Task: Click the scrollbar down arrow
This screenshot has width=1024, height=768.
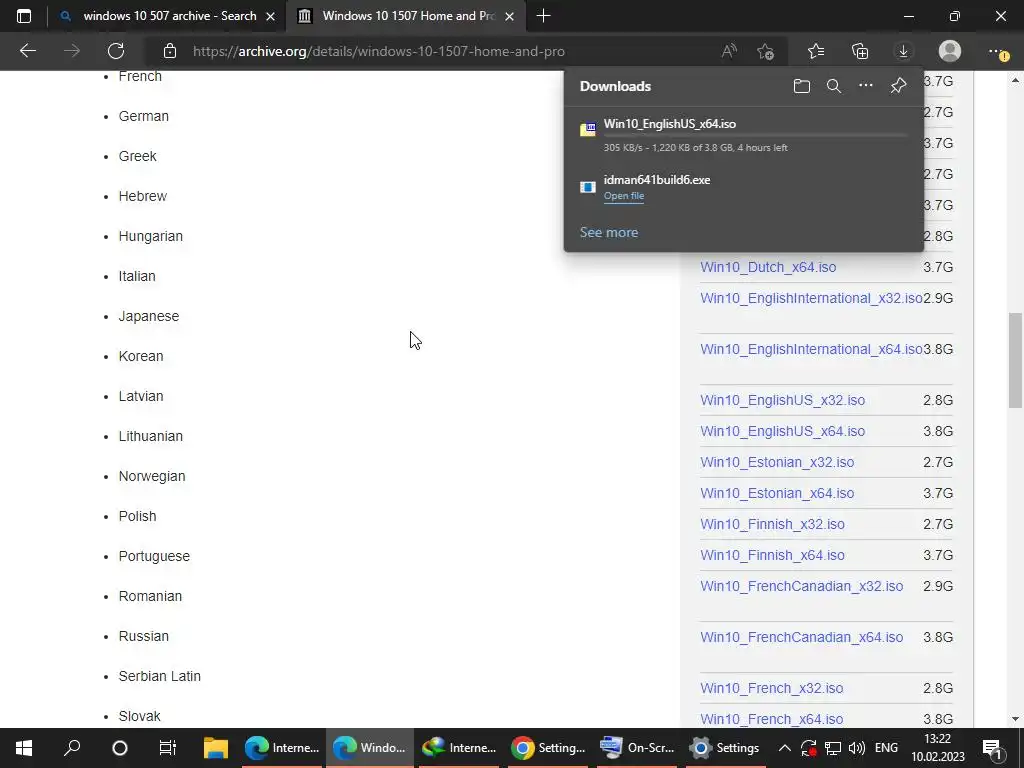Action: tap(1015, 719)
